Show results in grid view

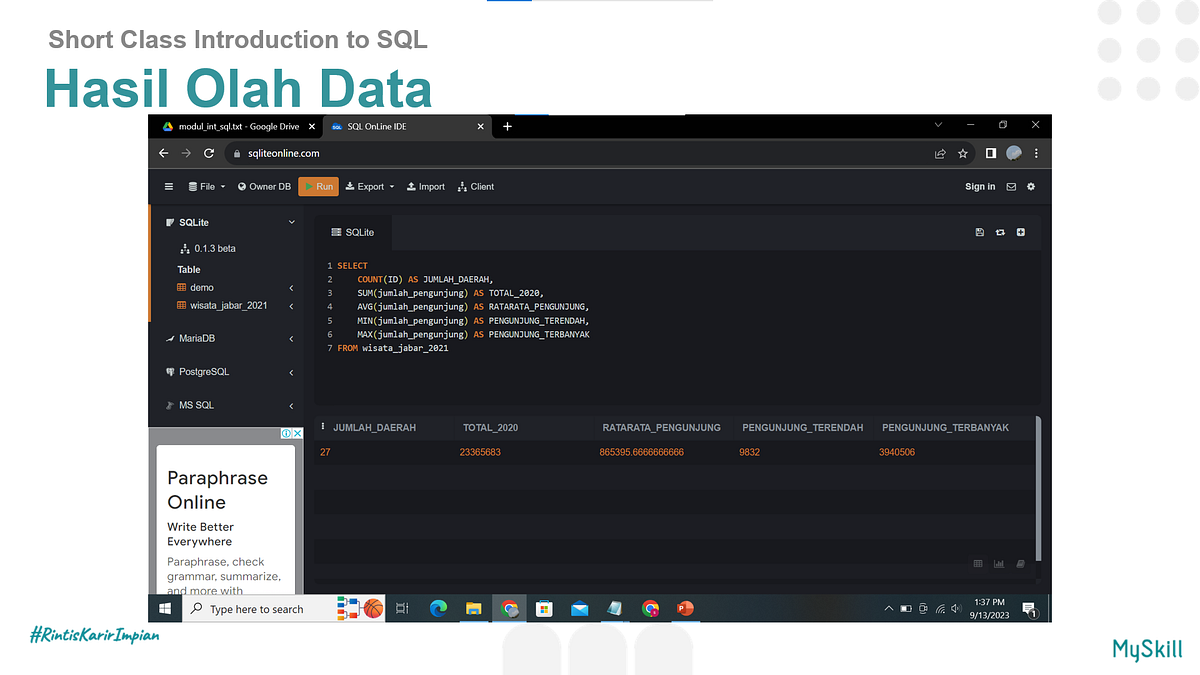[x=977, y=563]
